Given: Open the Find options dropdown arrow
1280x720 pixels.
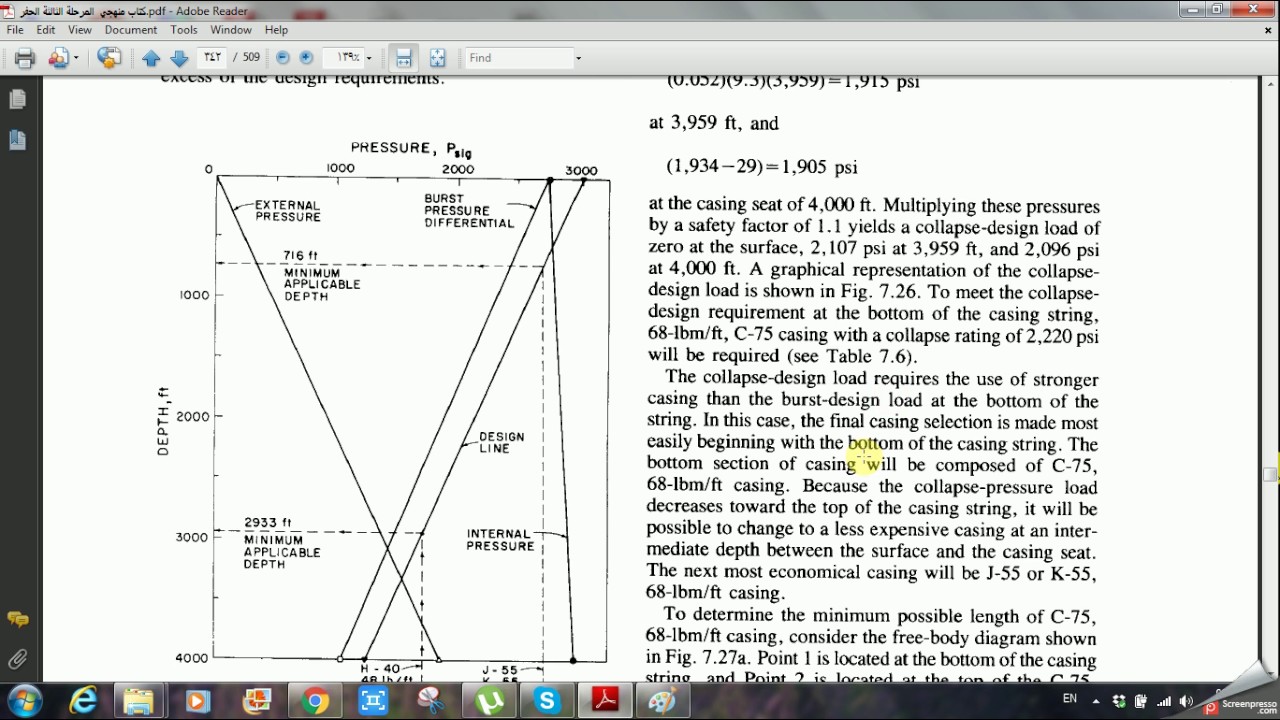Looking at the screenshot, I should [578, 58].
